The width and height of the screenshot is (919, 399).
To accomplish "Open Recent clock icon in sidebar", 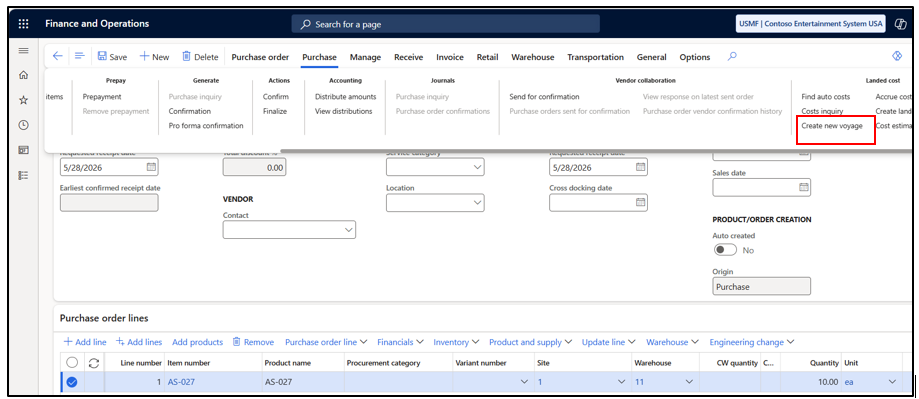I will click(23, 125).
